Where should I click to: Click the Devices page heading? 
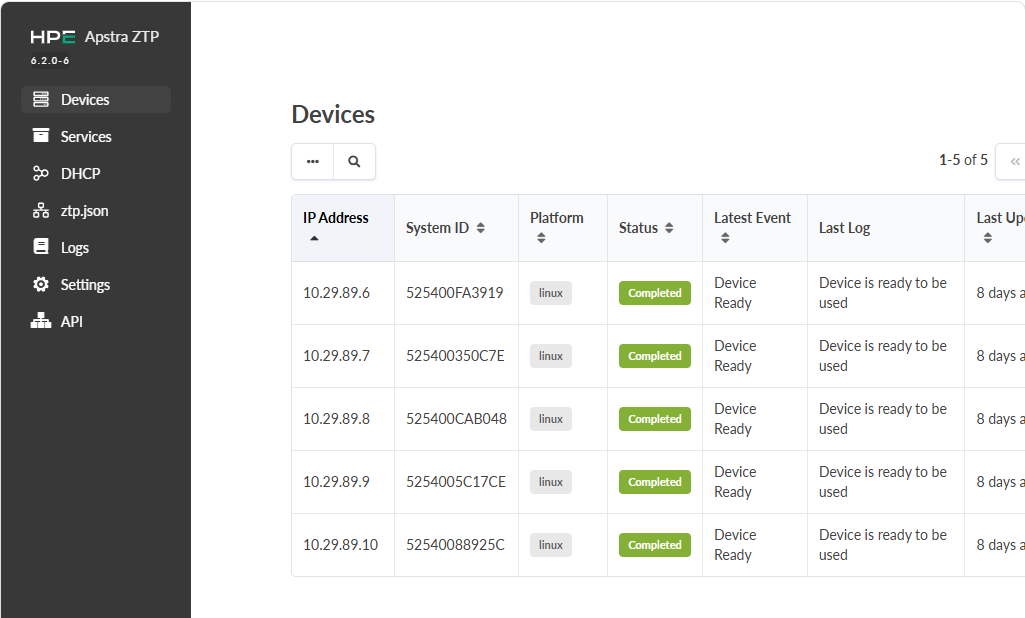333,114
